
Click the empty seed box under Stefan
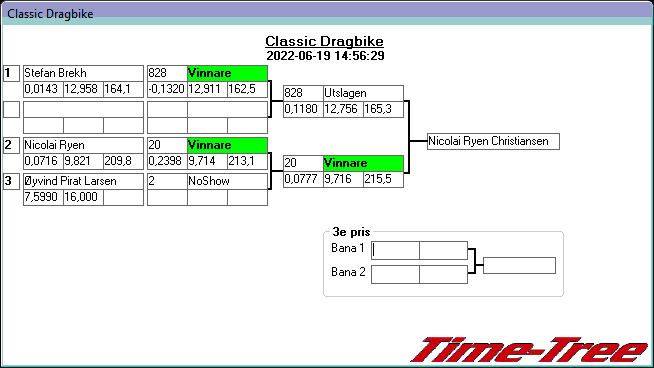tap(12, 109)
